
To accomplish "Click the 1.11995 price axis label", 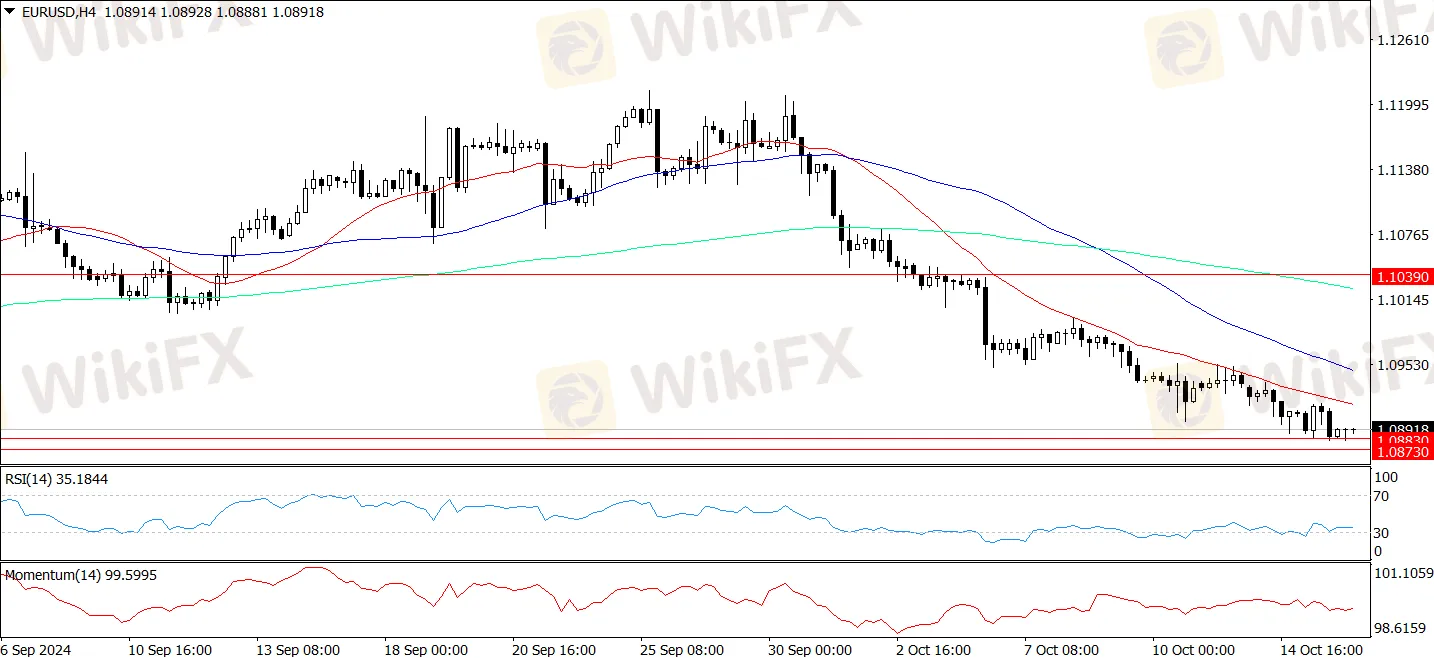I will click(1403, 105).
